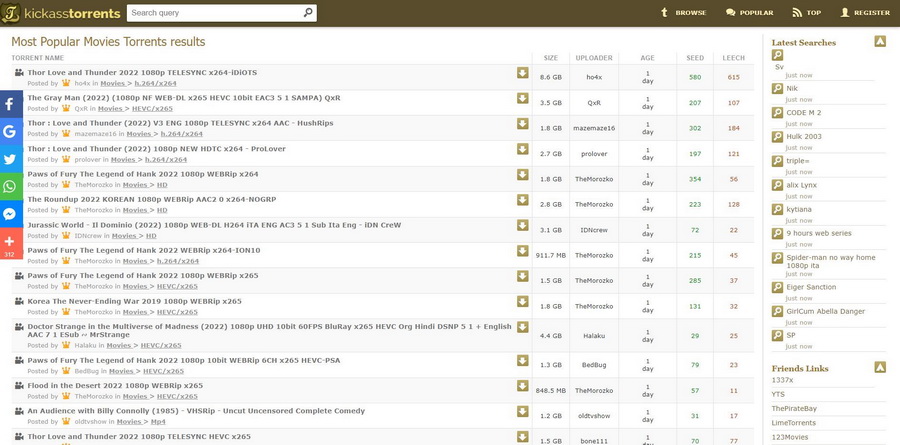The image size is (900, 445).
Task: Go to the Popular section
Action: click(749, 13)
